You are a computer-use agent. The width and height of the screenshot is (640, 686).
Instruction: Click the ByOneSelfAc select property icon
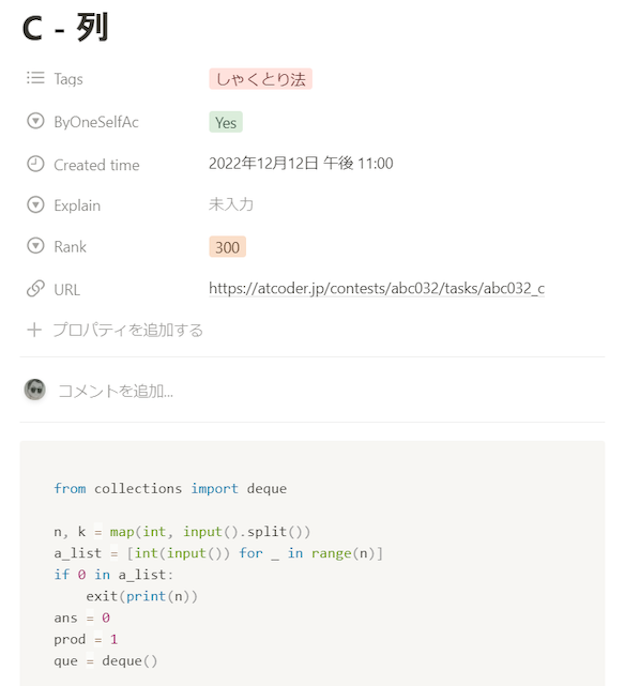point(35,121)
